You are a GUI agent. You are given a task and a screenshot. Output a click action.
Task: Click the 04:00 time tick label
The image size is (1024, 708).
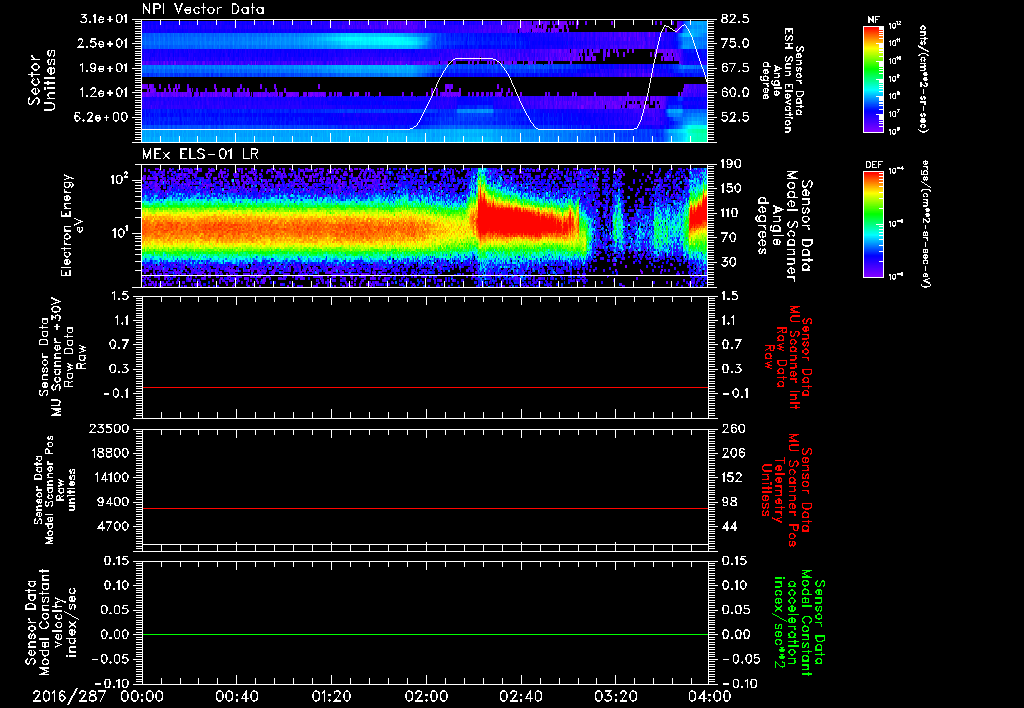(711, 697)
